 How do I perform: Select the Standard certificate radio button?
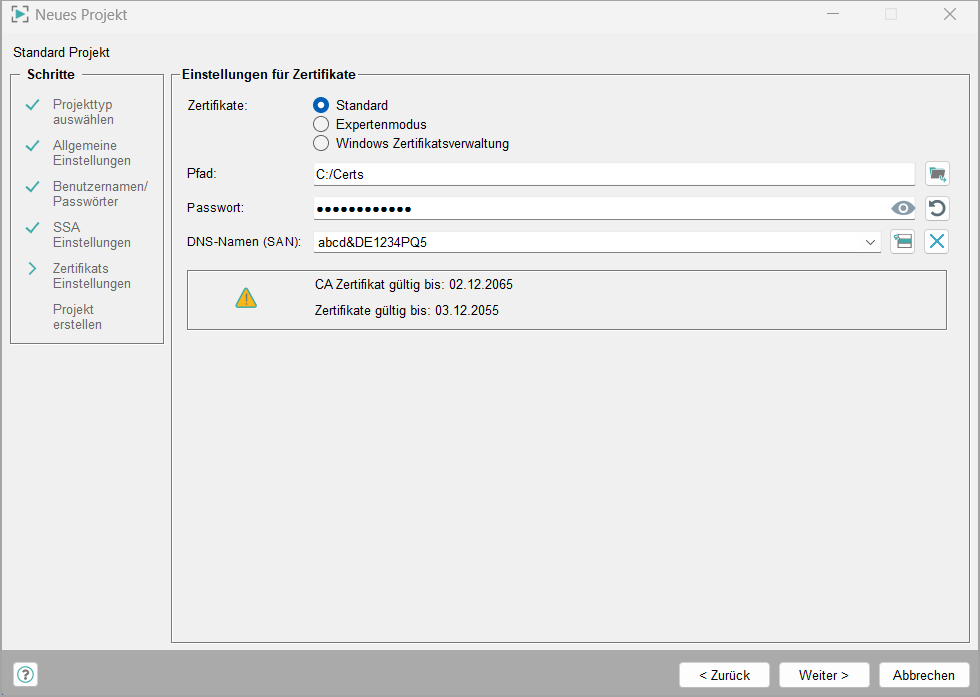coord(321,105)
